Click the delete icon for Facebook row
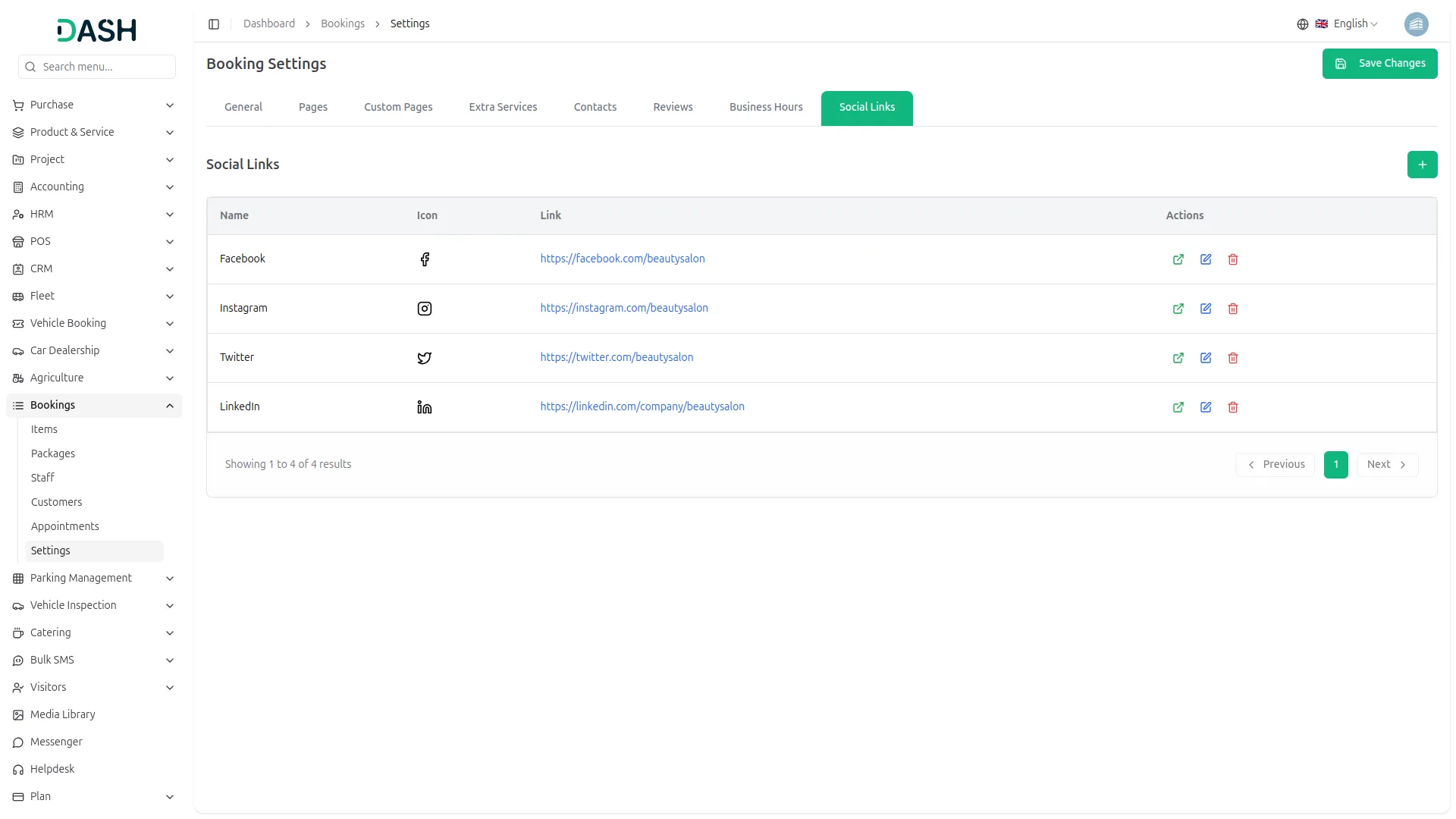This screenshot has height=819, width=1456. pyautogui.click(x=1233, y=259)
